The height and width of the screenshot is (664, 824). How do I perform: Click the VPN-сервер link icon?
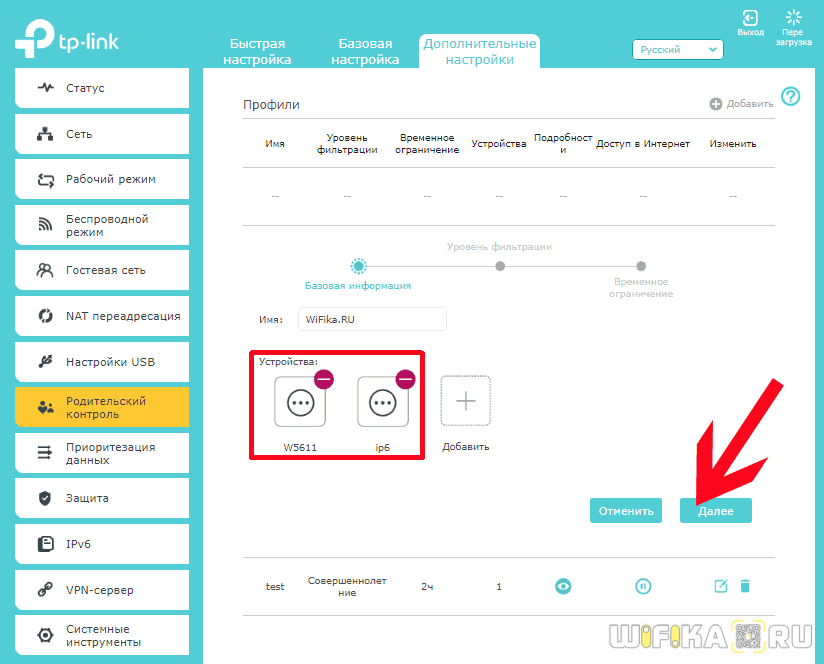(x=45, y=589)
